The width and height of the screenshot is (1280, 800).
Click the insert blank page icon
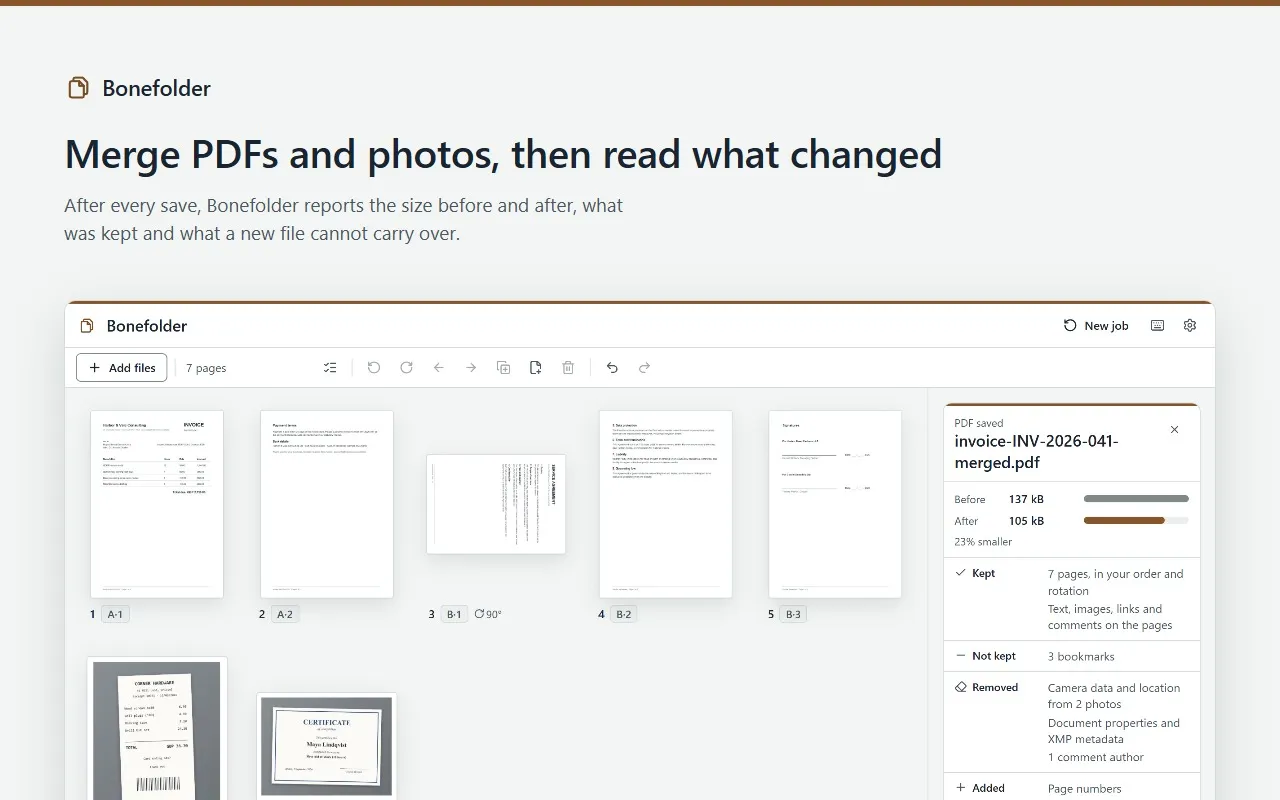pos(536,368)
